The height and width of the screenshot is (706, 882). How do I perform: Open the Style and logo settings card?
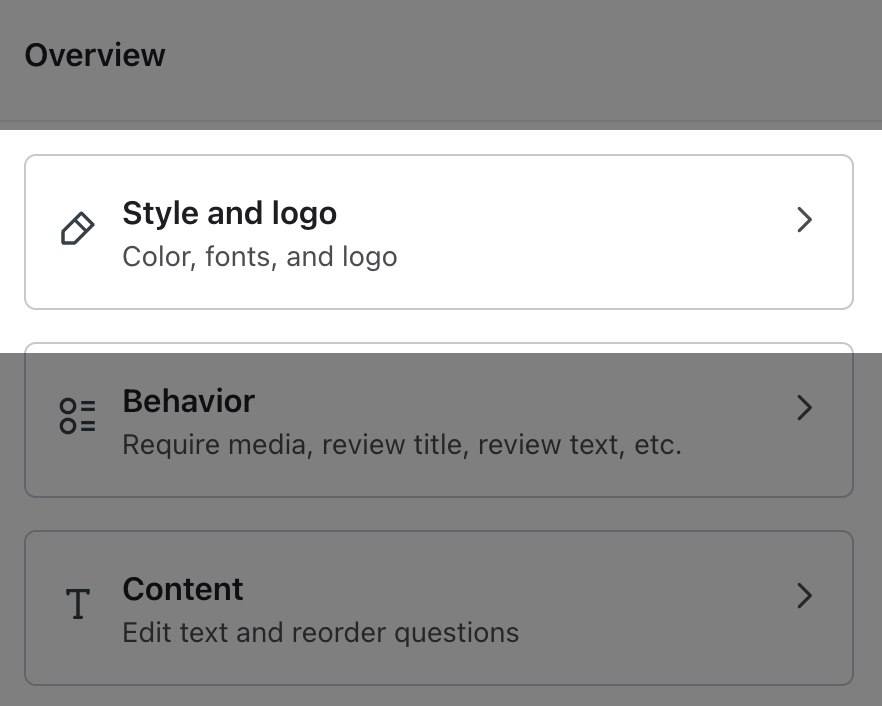440,231
